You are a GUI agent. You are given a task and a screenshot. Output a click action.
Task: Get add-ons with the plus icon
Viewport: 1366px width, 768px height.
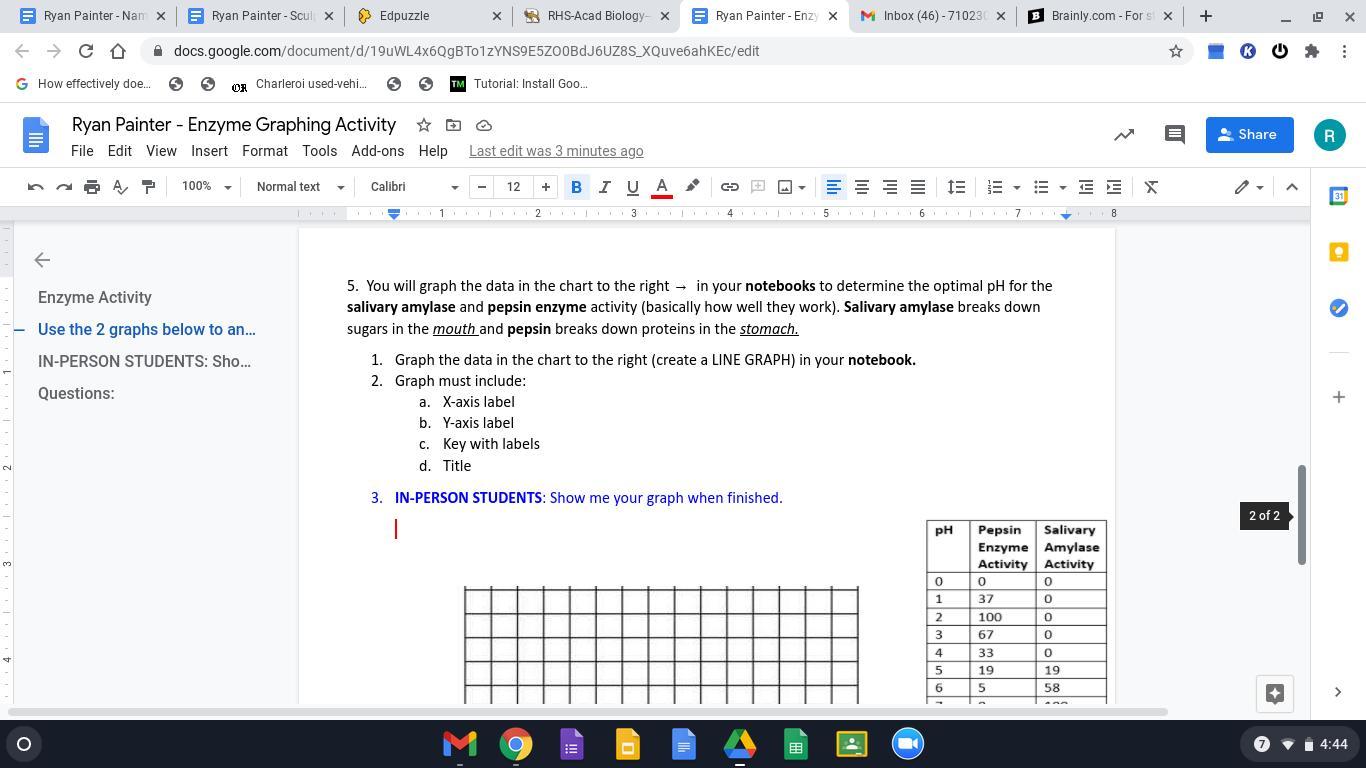(x=1339, y=397)
